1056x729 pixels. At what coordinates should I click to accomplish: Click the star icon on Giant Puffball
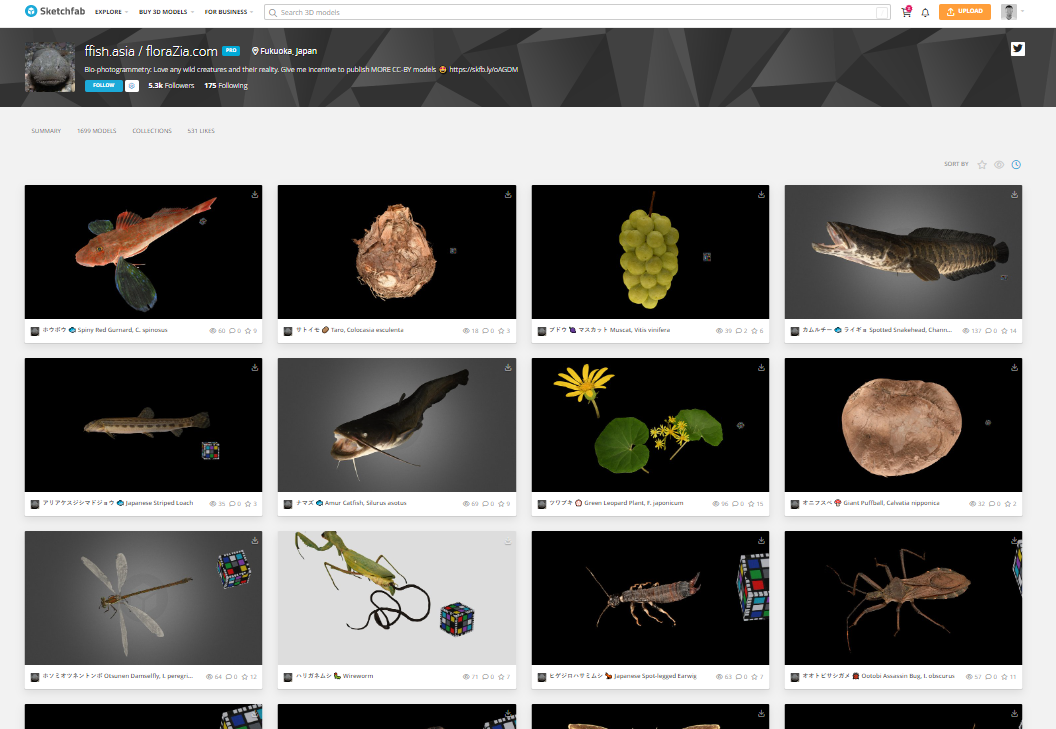tap(1003, 503)
